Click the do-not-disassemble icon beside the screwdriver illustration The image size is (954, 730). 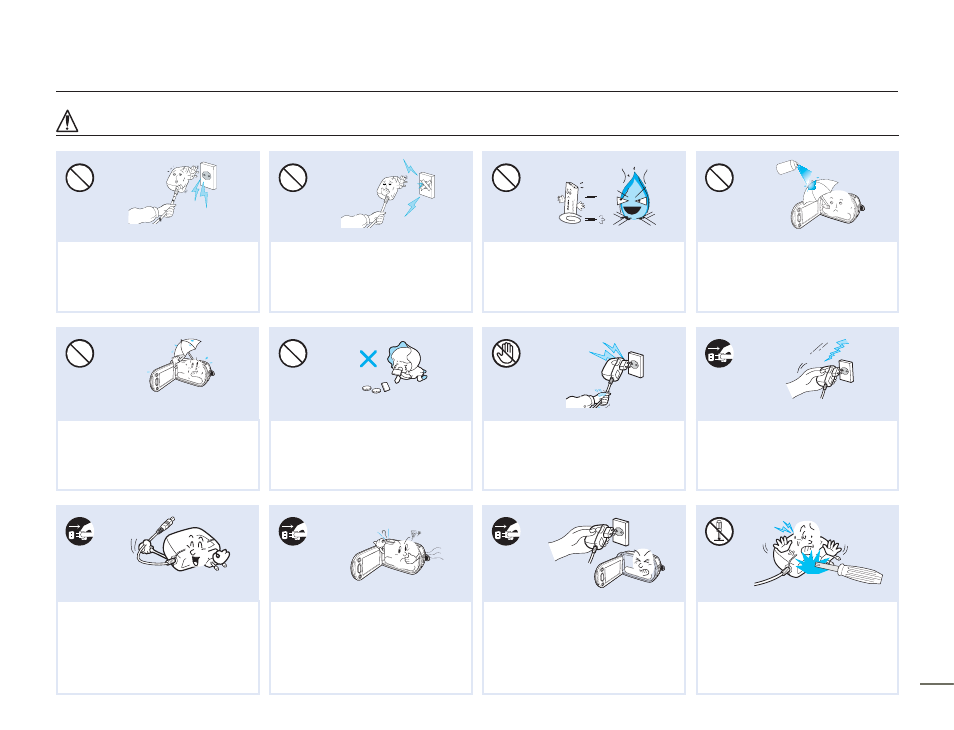pyautogui.click(x=719, y=531)
